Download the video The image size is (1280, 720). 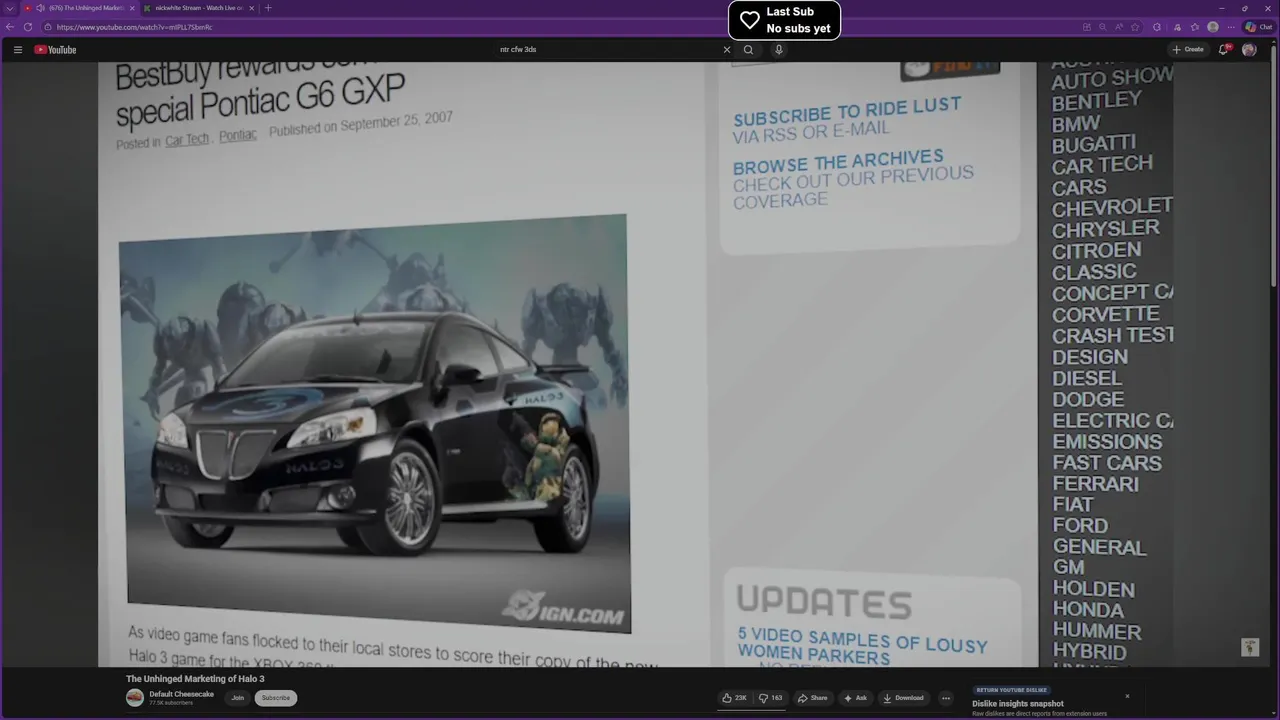(x=903, y=698)
